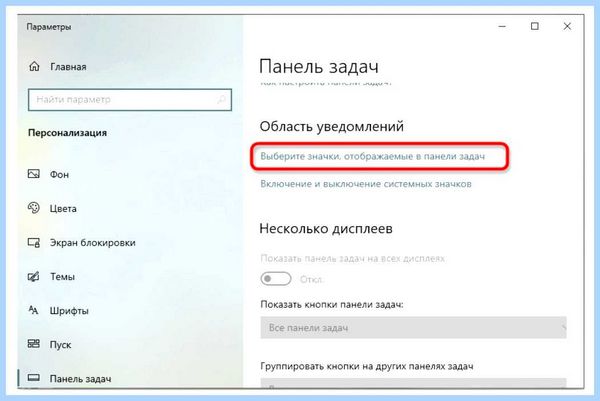This screenshot has height=401, width=600.
Task: Click the Панель задач page title
Action: [319, 67]
